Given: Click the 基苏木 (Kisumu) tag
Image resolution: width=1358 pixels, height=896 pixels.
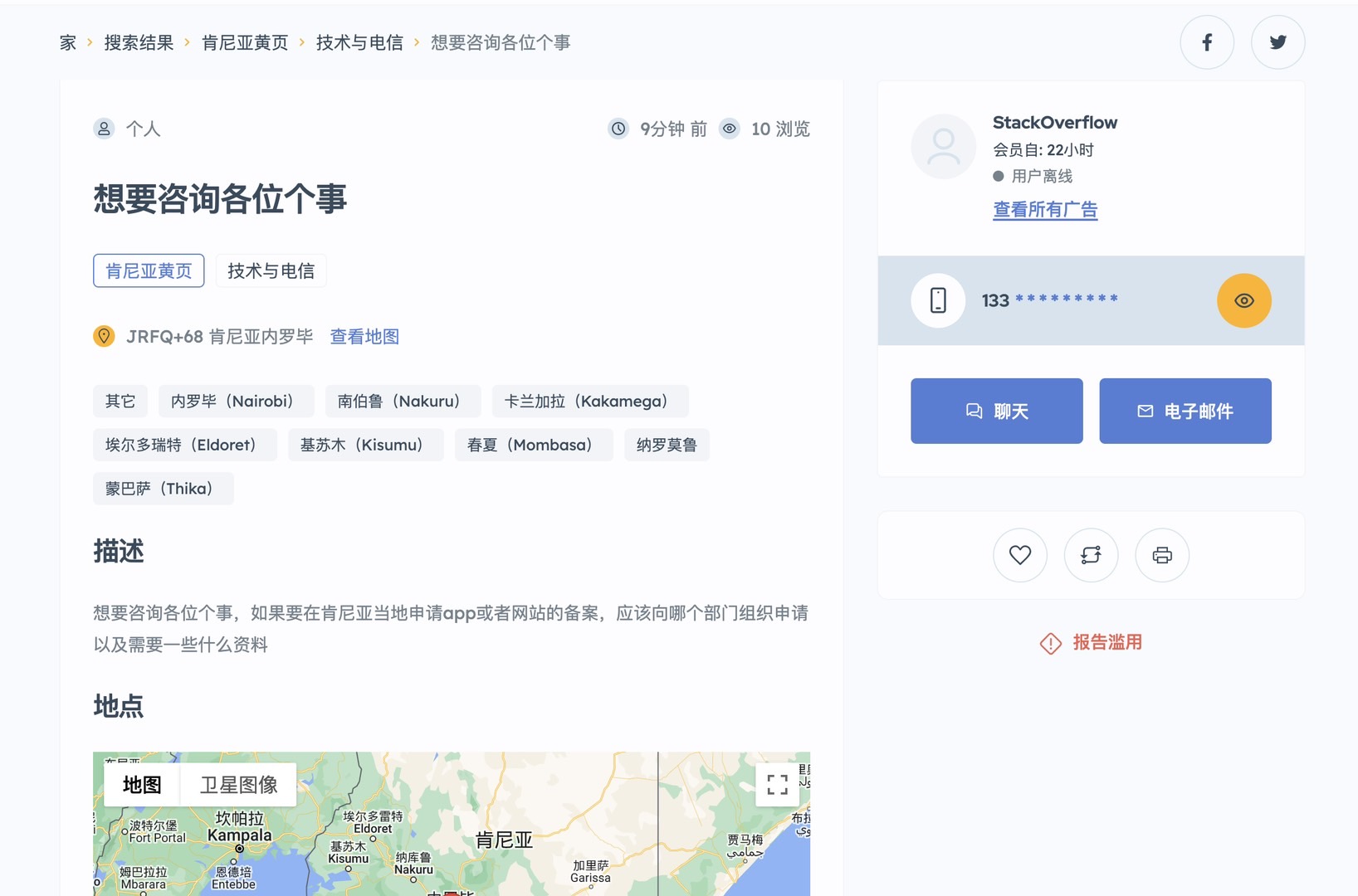Looking at the screenshot, I should click(366, 445).
